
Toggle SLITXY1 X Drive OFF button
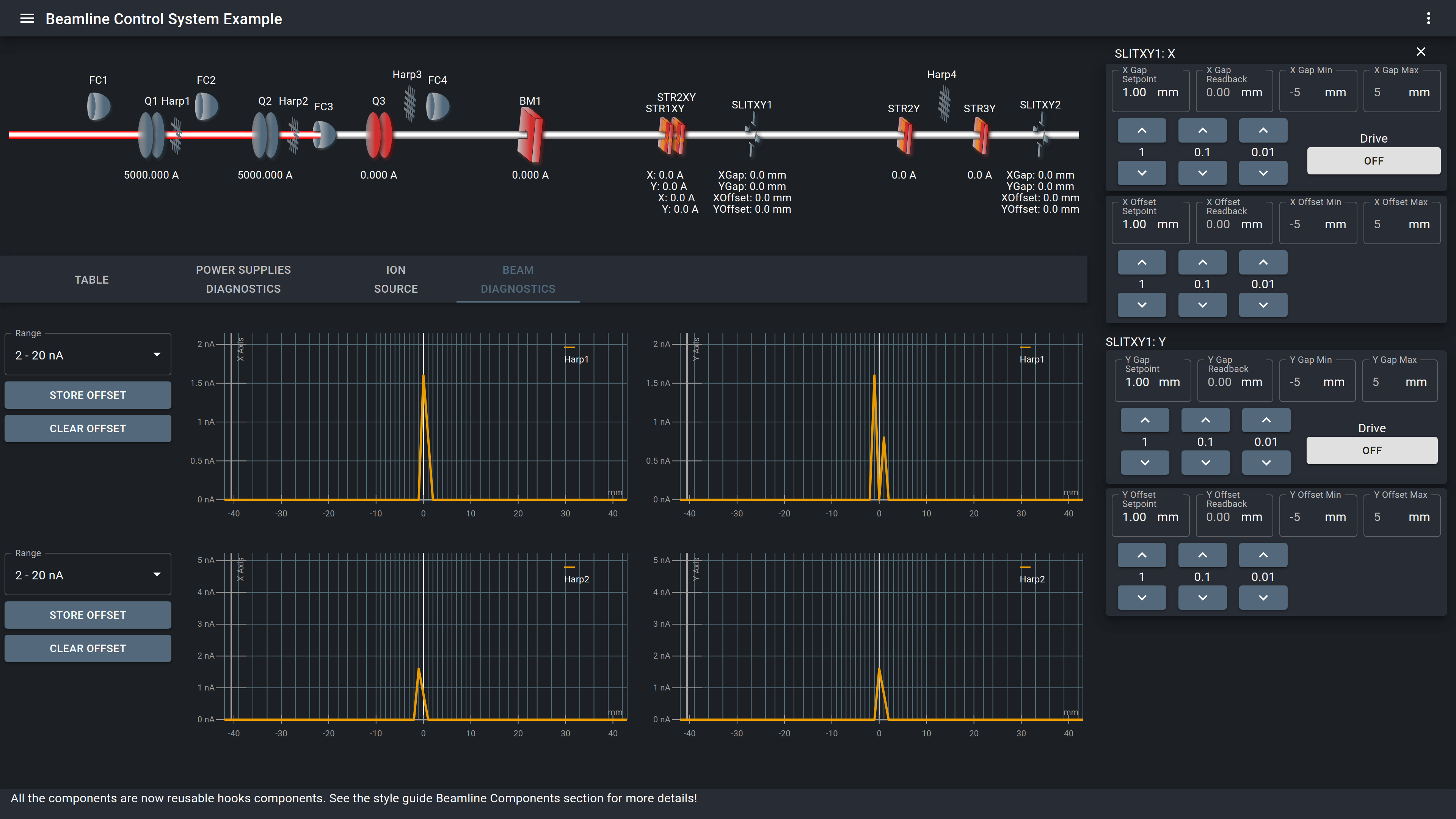[1373, 161]
